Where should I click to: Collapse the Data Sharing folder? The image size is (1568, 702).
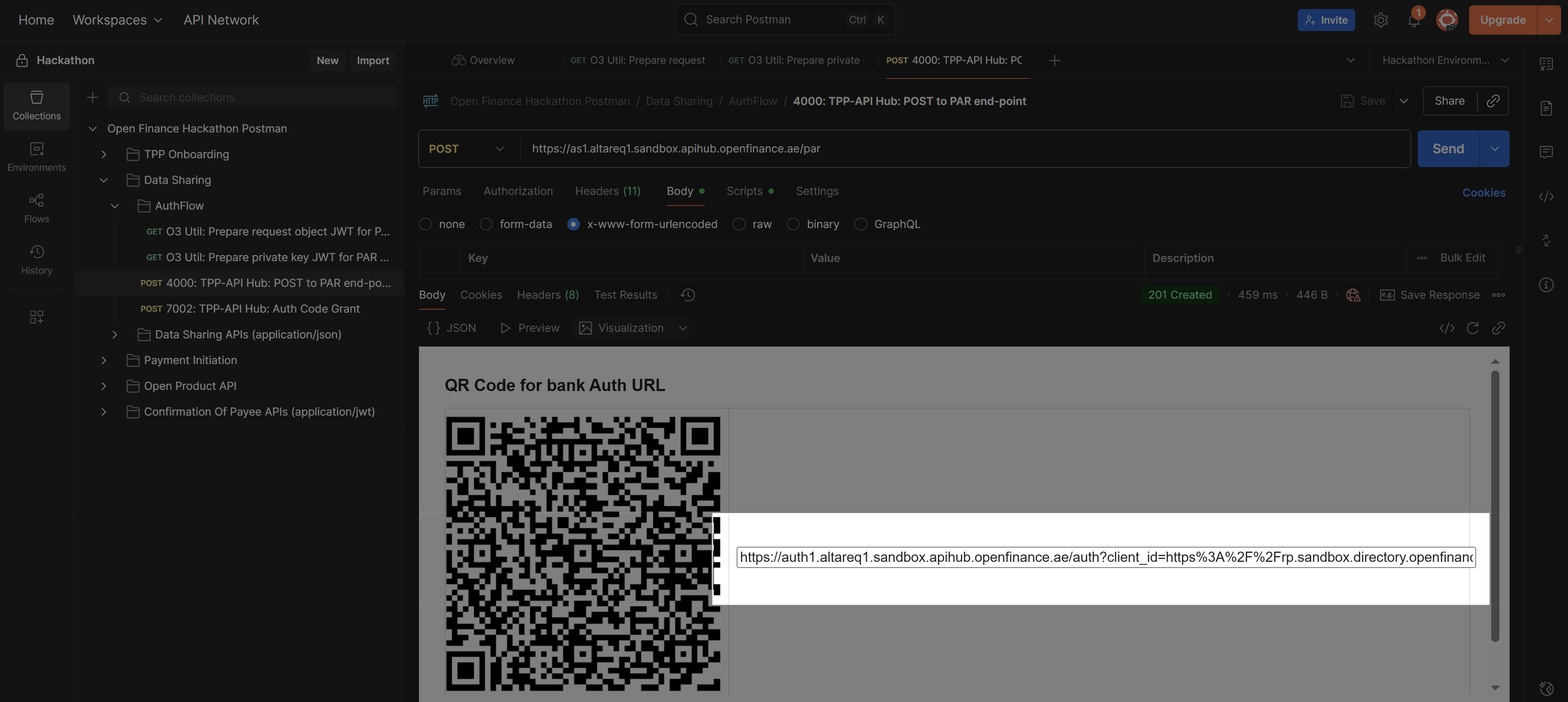pos(103,180)
